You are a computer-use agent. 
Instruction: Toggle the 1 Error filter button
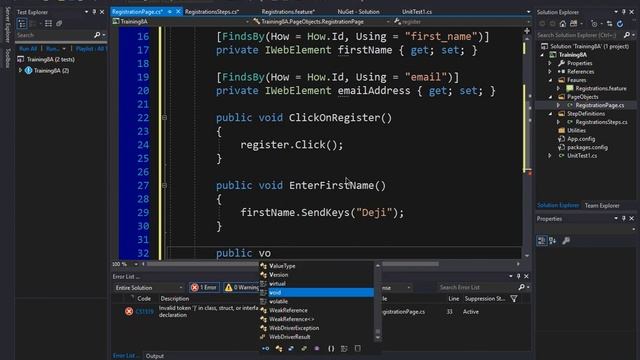click(204, 287)
